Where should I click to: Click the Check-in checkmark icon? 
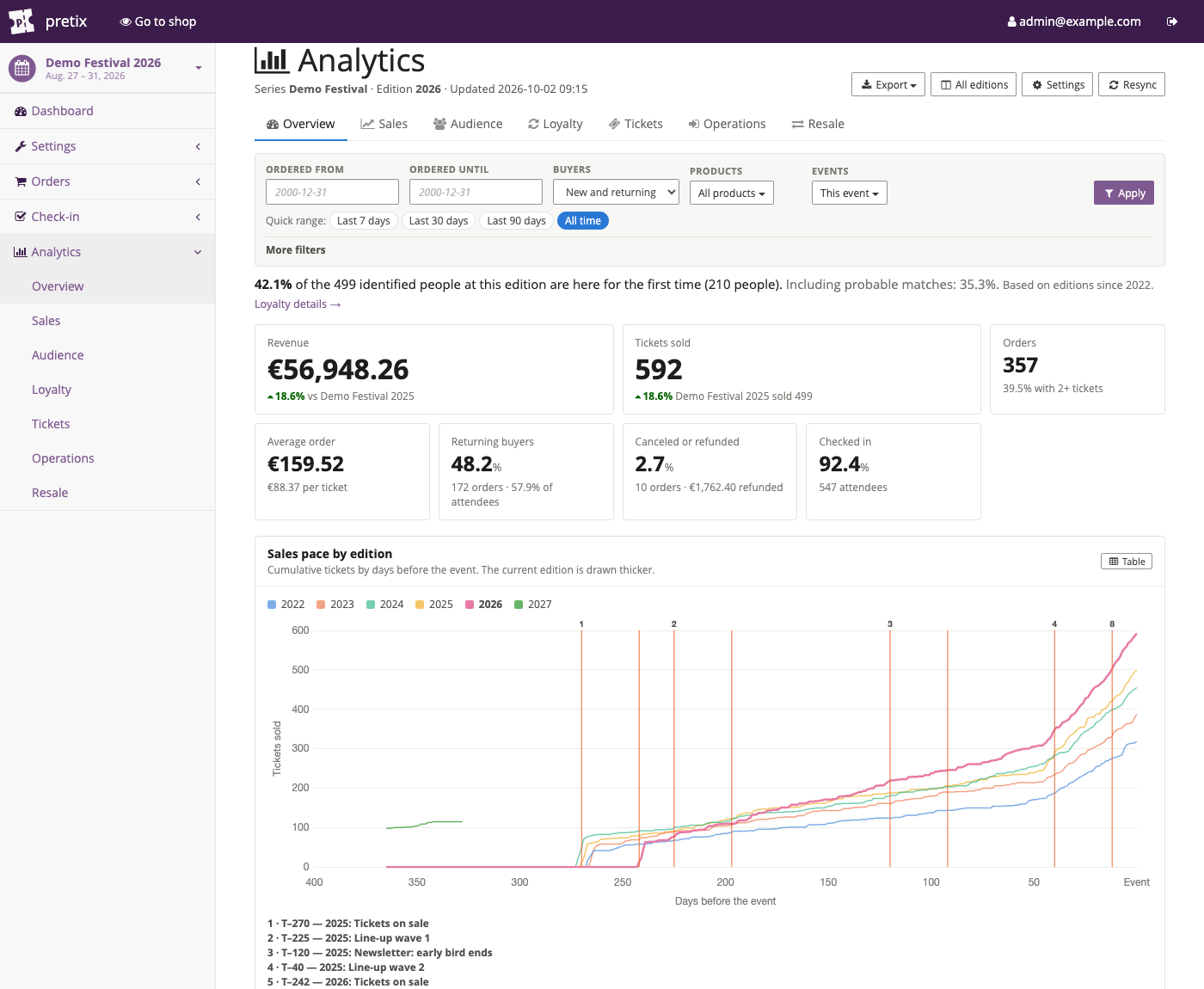click(21, 217)
